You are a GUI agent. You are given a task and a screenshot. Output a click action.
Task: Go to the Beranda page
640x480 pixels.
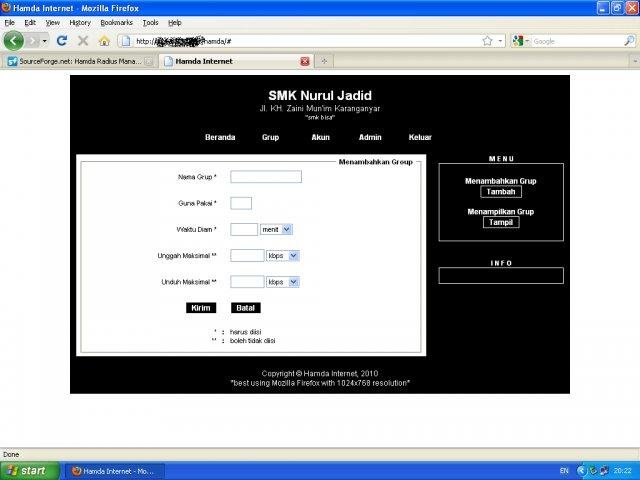(220, 137)
